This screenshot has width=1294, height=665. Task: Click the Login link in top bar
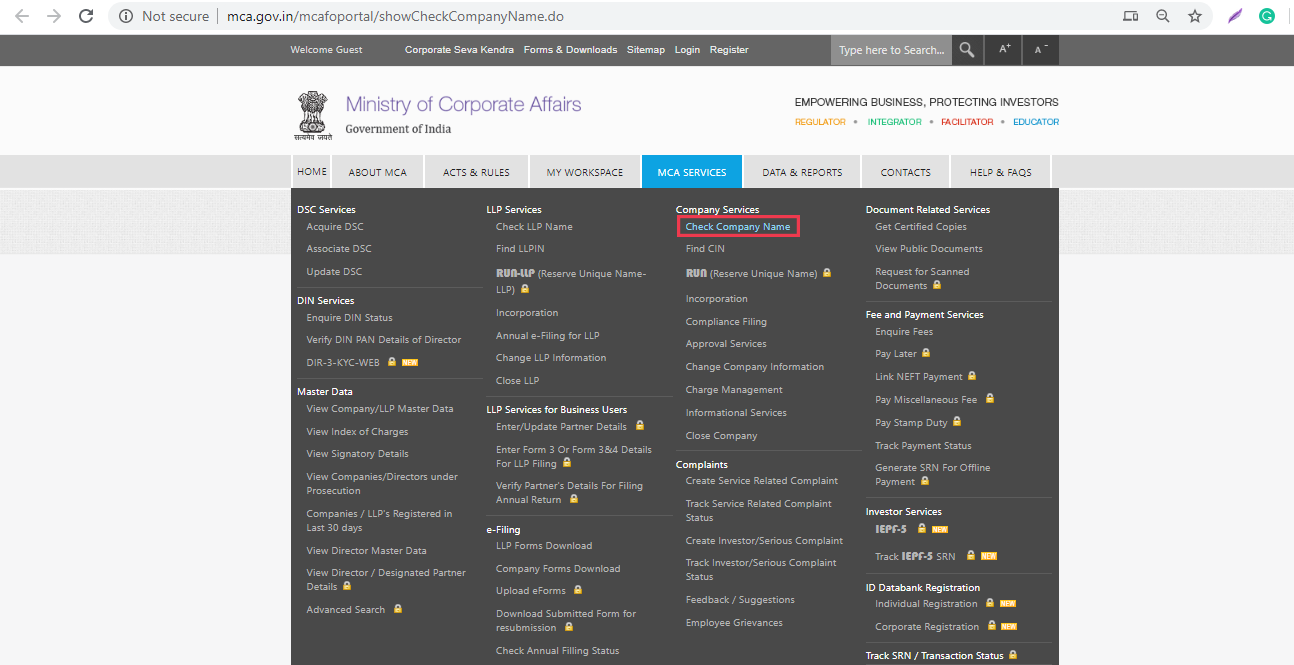click(687, 50)
